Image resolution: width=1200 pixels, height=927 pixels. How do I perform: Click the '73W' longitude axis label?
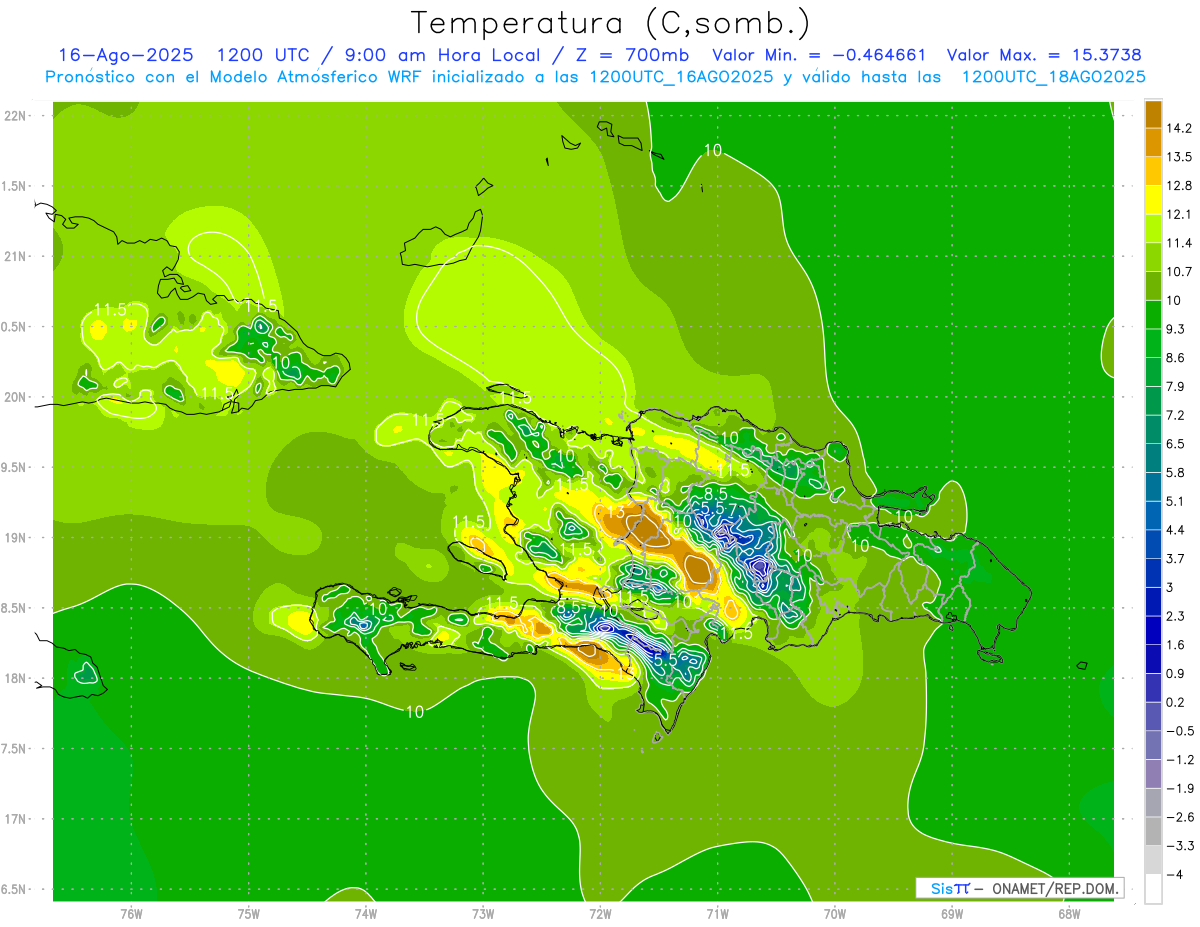point(483,913)
